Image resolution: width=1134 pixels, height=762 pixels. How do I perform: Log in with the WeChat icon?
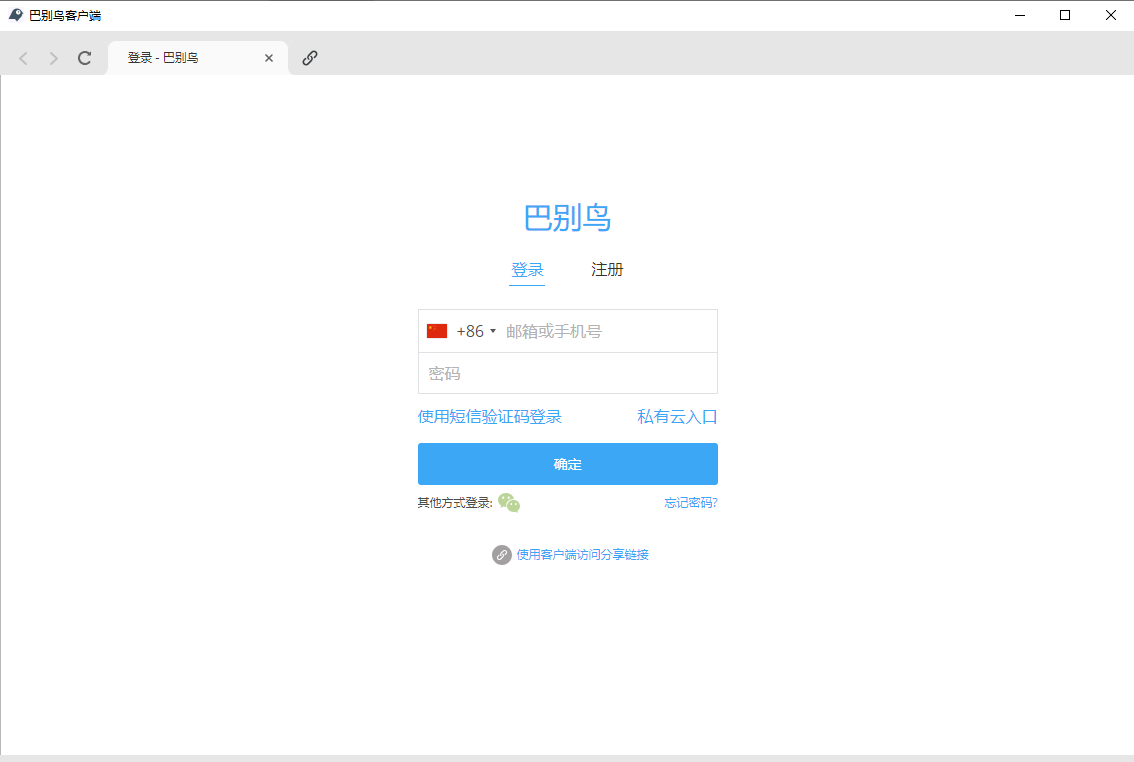(509, 502)
